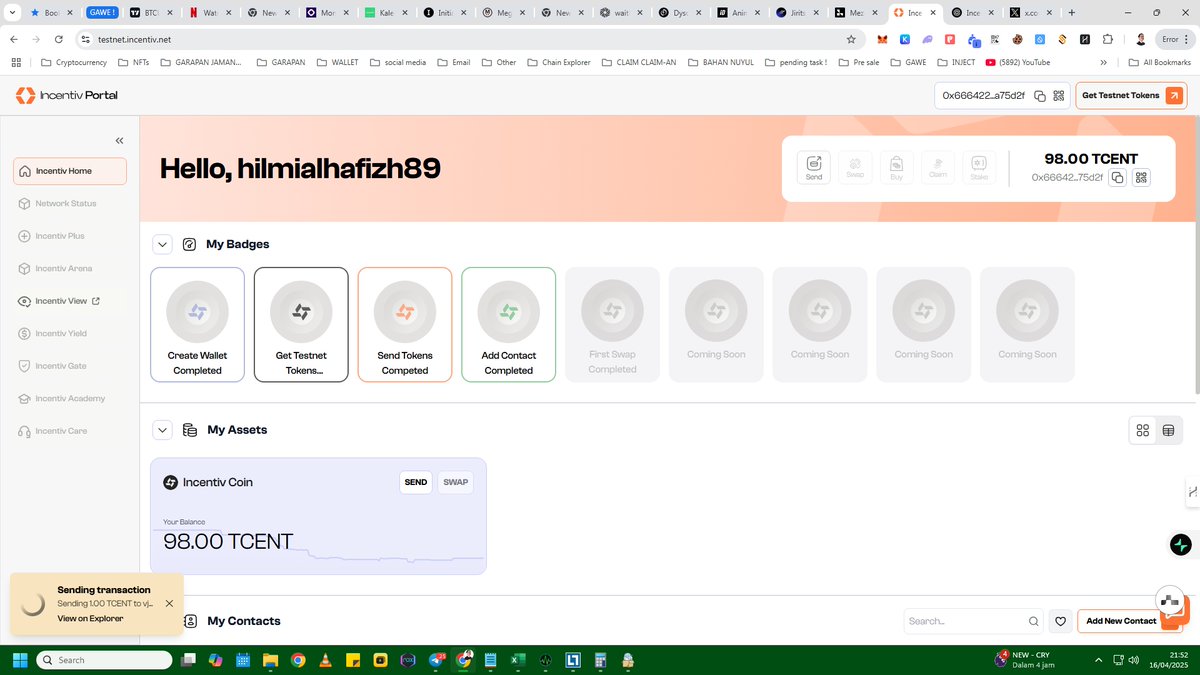Collapse the My Badges section
The image size is (1200, 675).
(162, 244)
